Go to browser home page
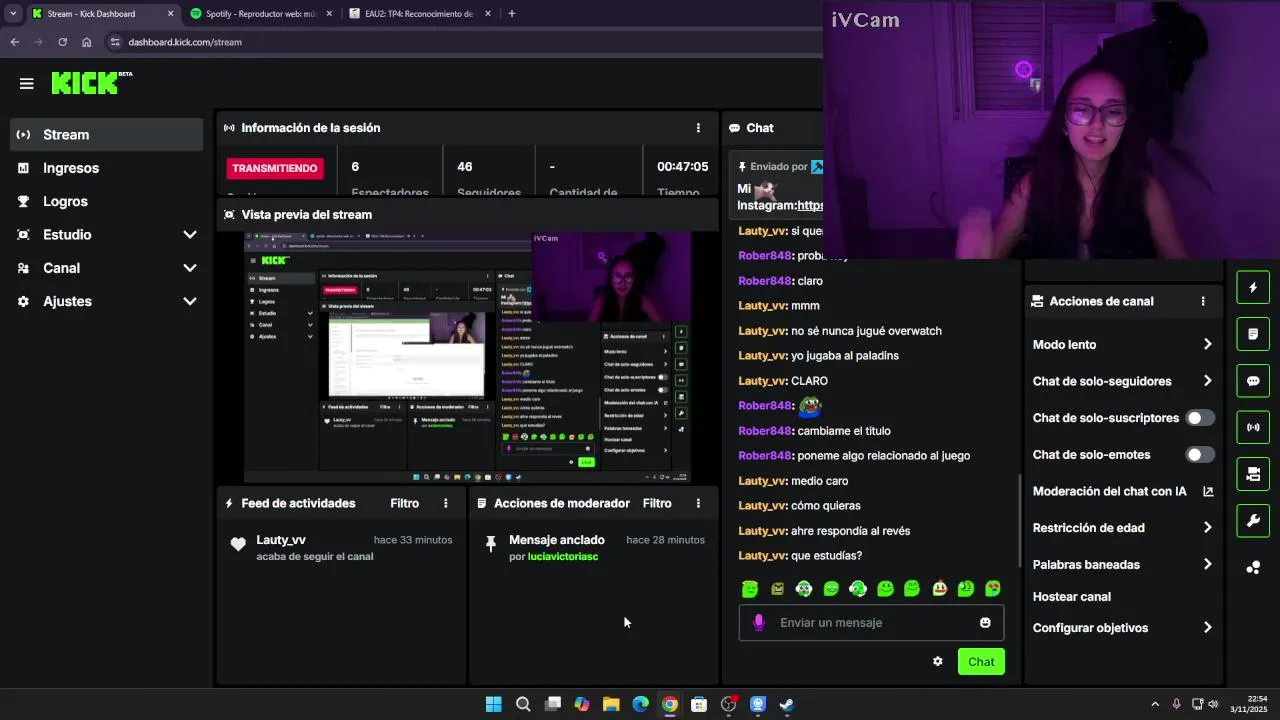Image resolution: width=1280 pixels, height=720 pixels. (x=86, y=42)
